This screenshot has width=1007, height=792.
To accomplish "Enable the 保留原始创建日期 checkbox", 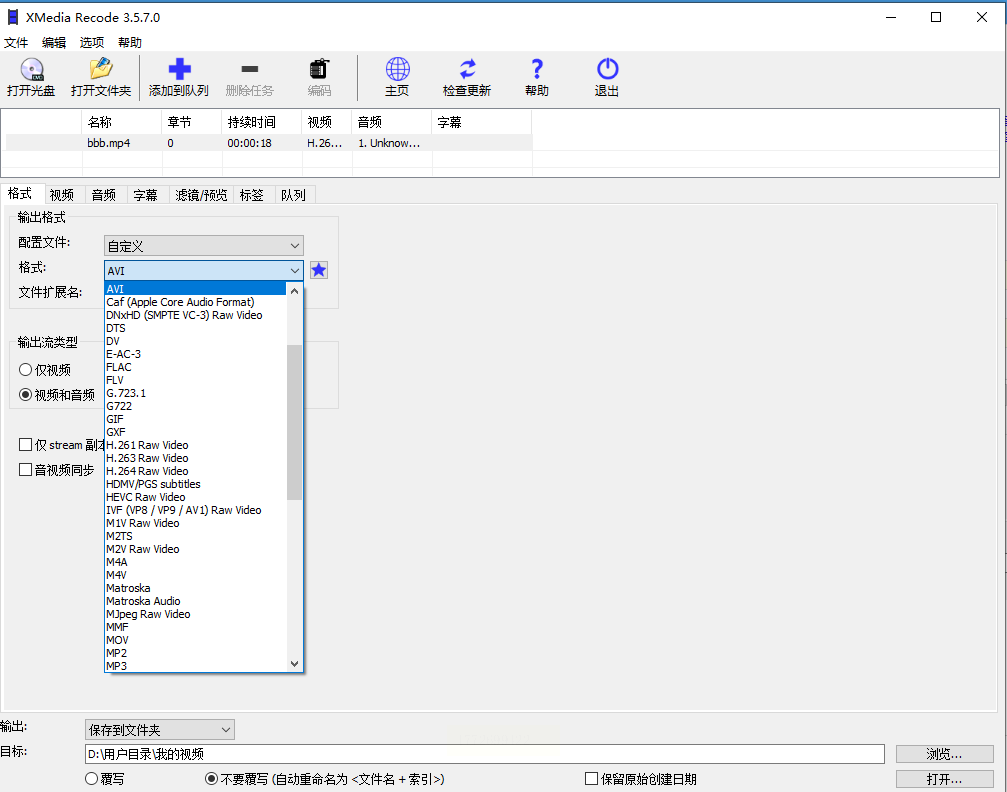I will click(592, 779).
